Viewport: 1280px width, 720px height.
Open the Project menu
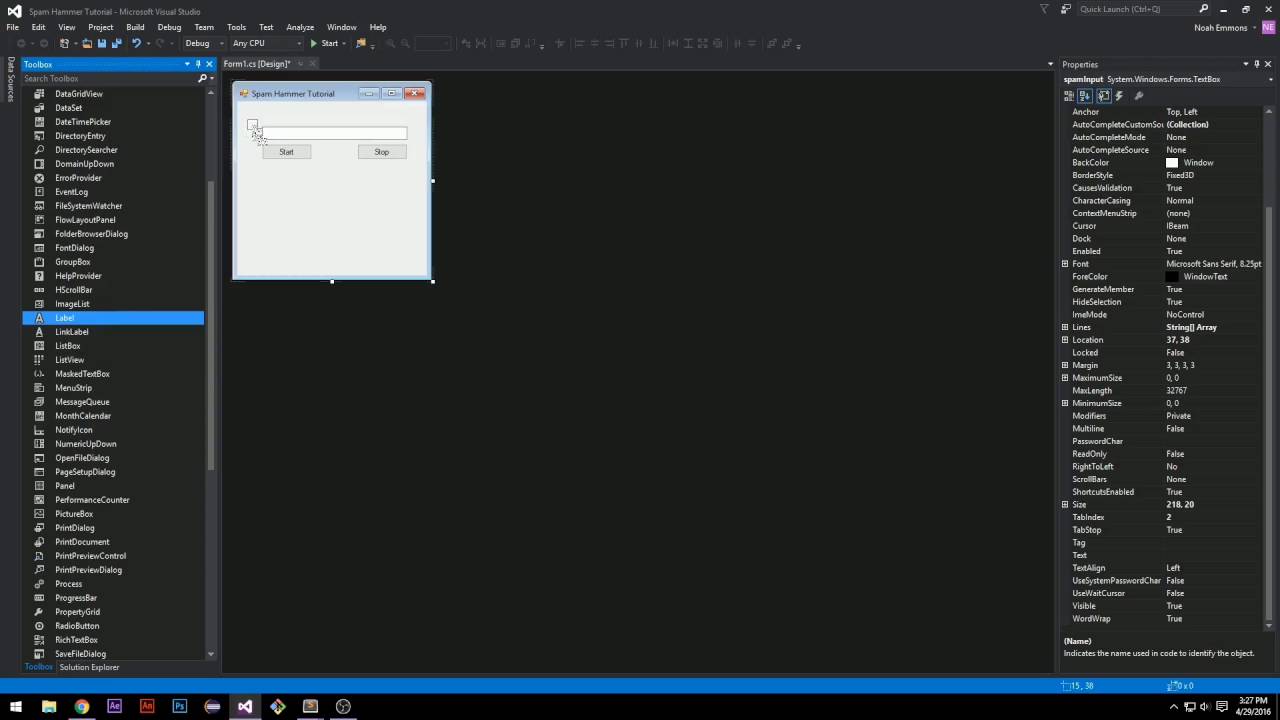(100, 27)
